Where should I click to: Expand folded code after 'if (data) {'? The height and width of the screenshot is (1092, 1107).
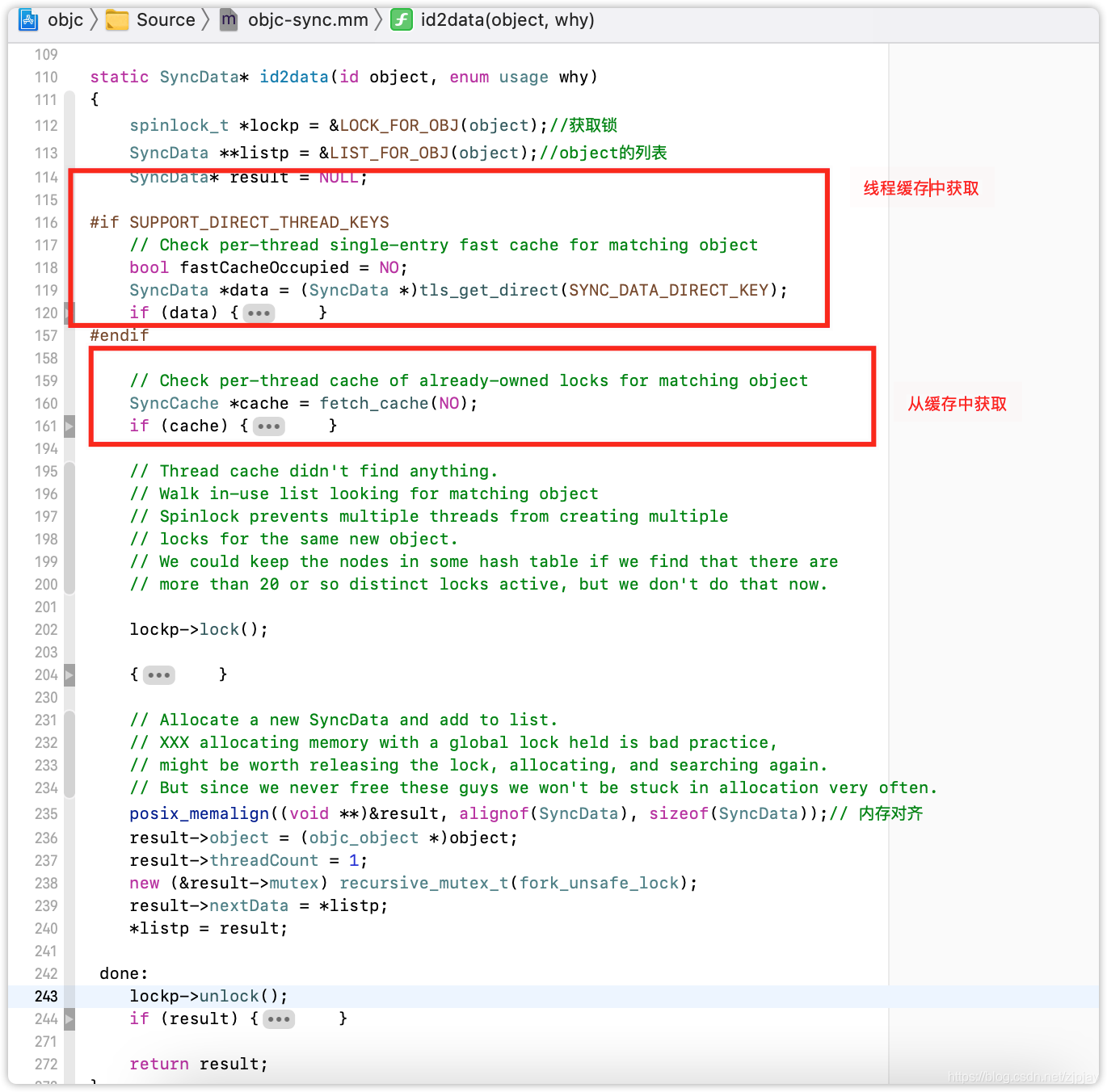[259, 313]
